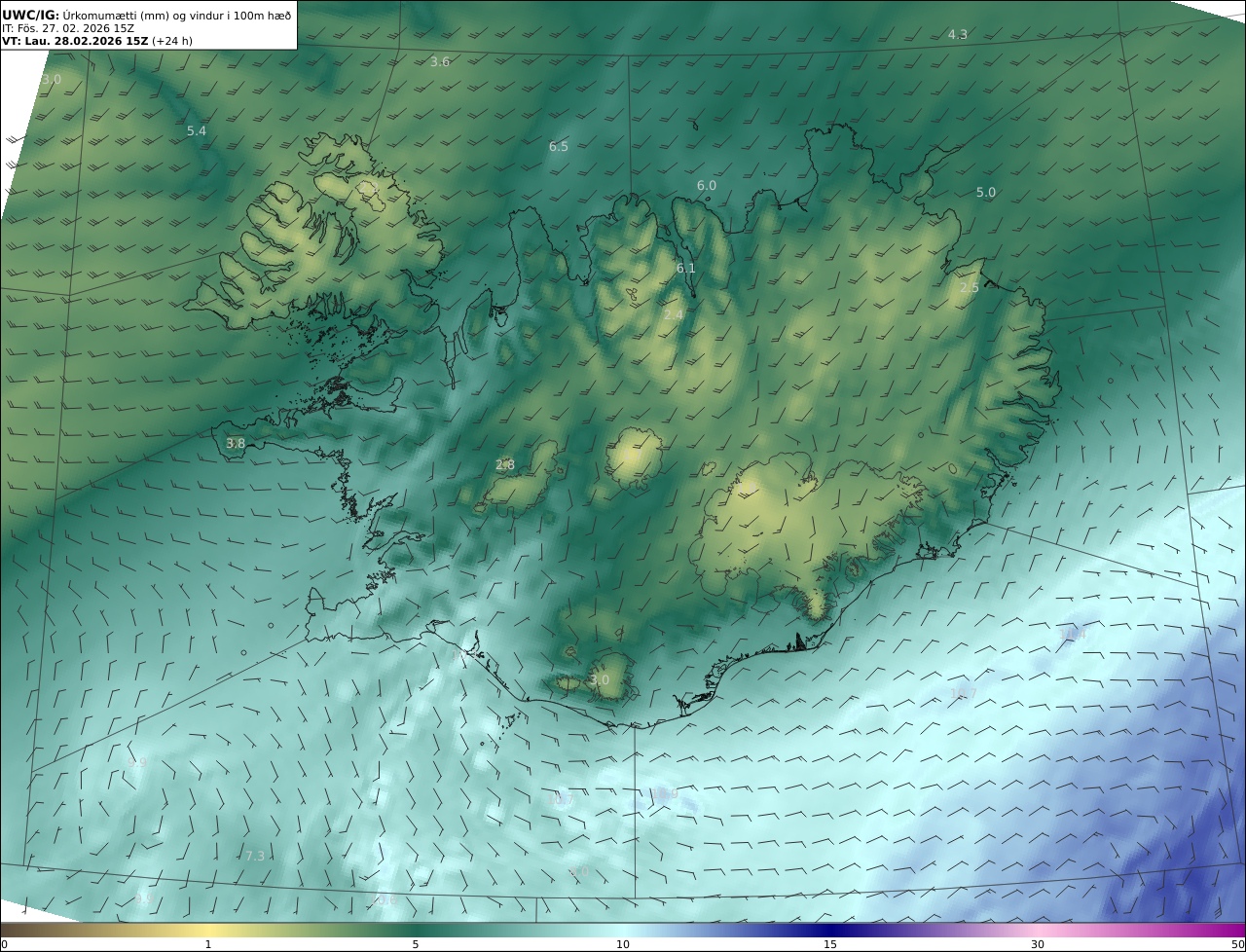Screen dimensions: 1246x952
Task: Click the 3.0 value on the southern glacier
Action: point(600,679)
